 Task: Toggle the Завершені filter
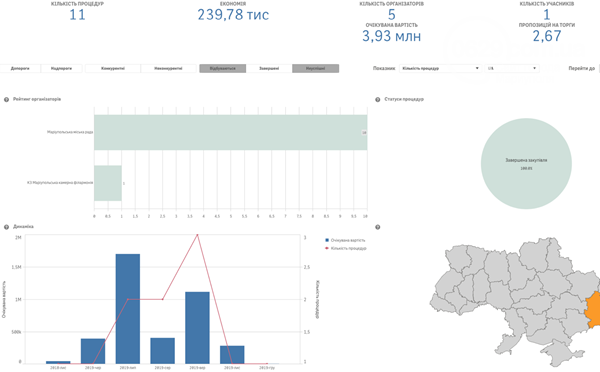[x=269, y=69]
